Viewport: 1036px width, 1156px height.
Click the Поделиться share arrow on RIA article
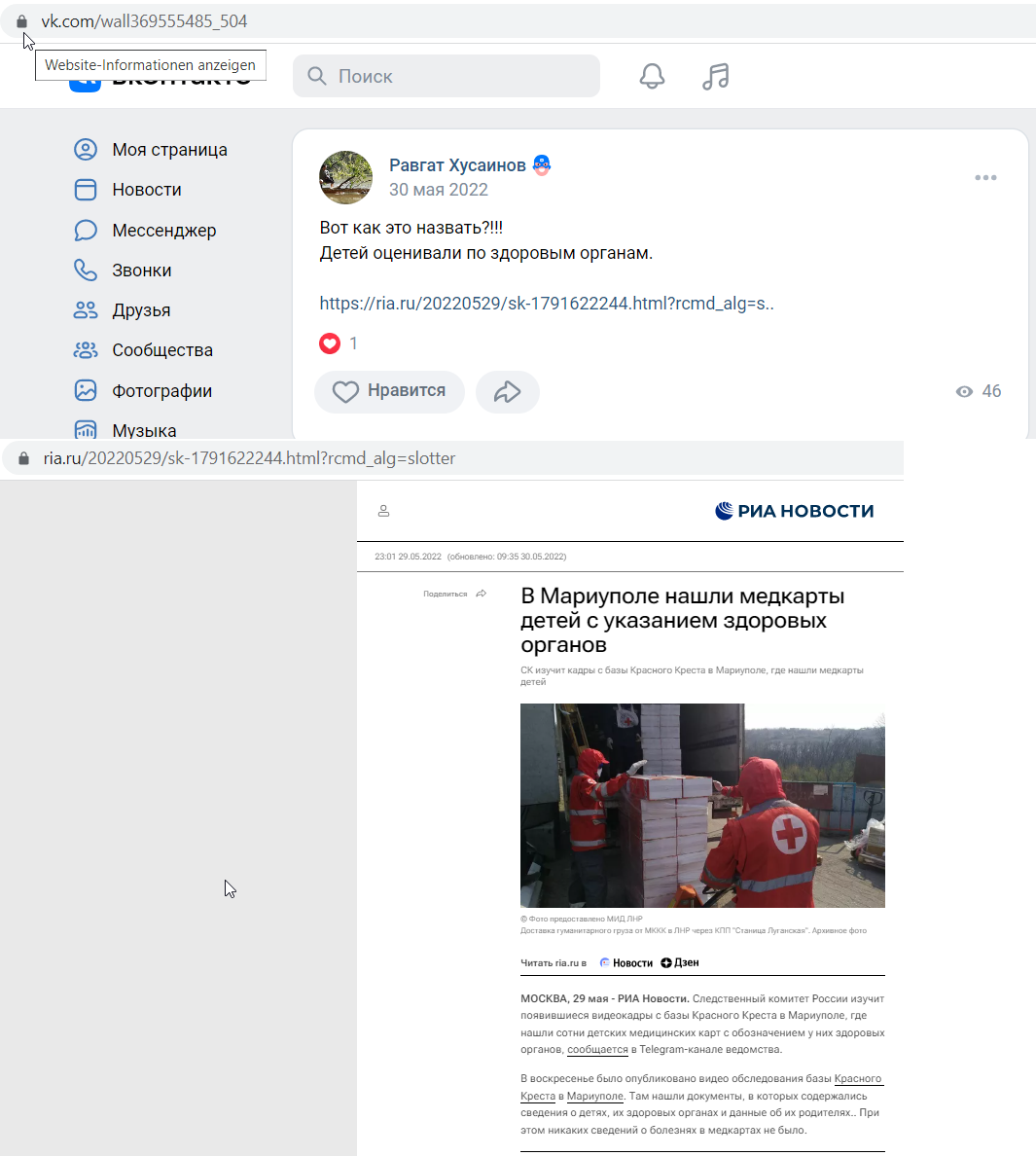(482, 594)
